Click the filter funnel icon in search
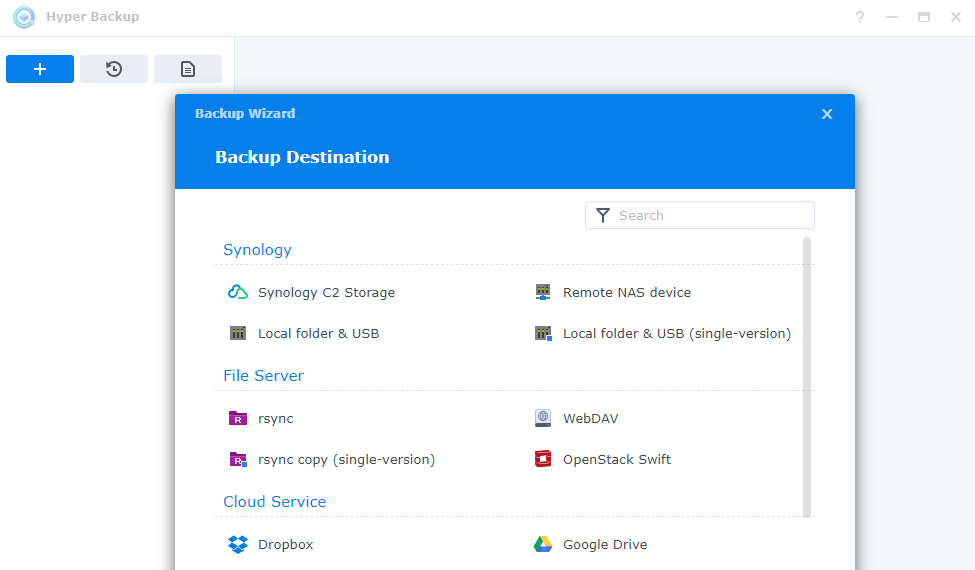This screenshot has height=570, width=975. click(603, 215)
